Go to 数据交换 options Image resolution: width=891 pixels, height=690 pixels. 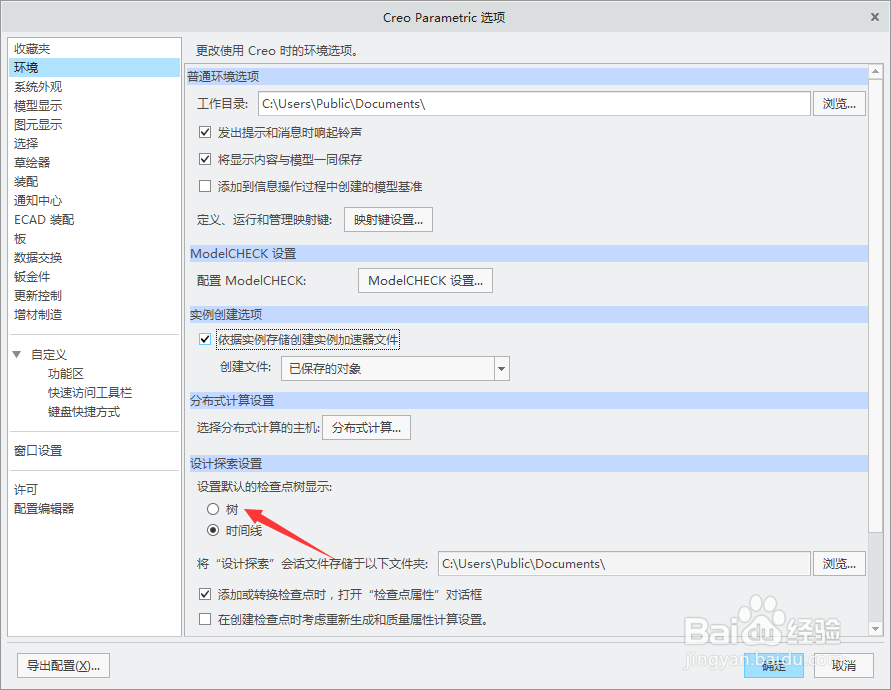38,258
